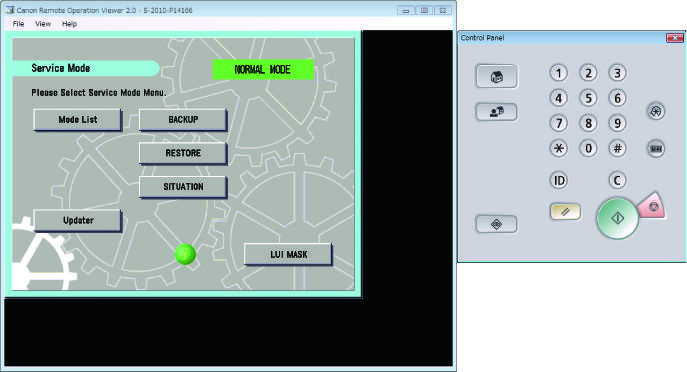The image size is (687, 372).
Task: Select the Mode List button
Action: (78, 120)
